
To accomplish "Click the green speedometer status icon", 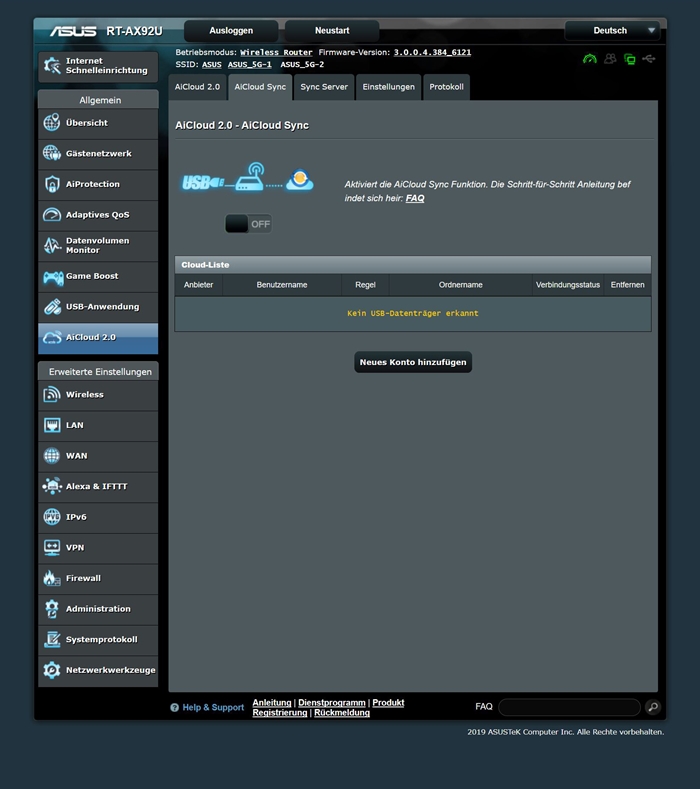I will [x=589, y=59].
